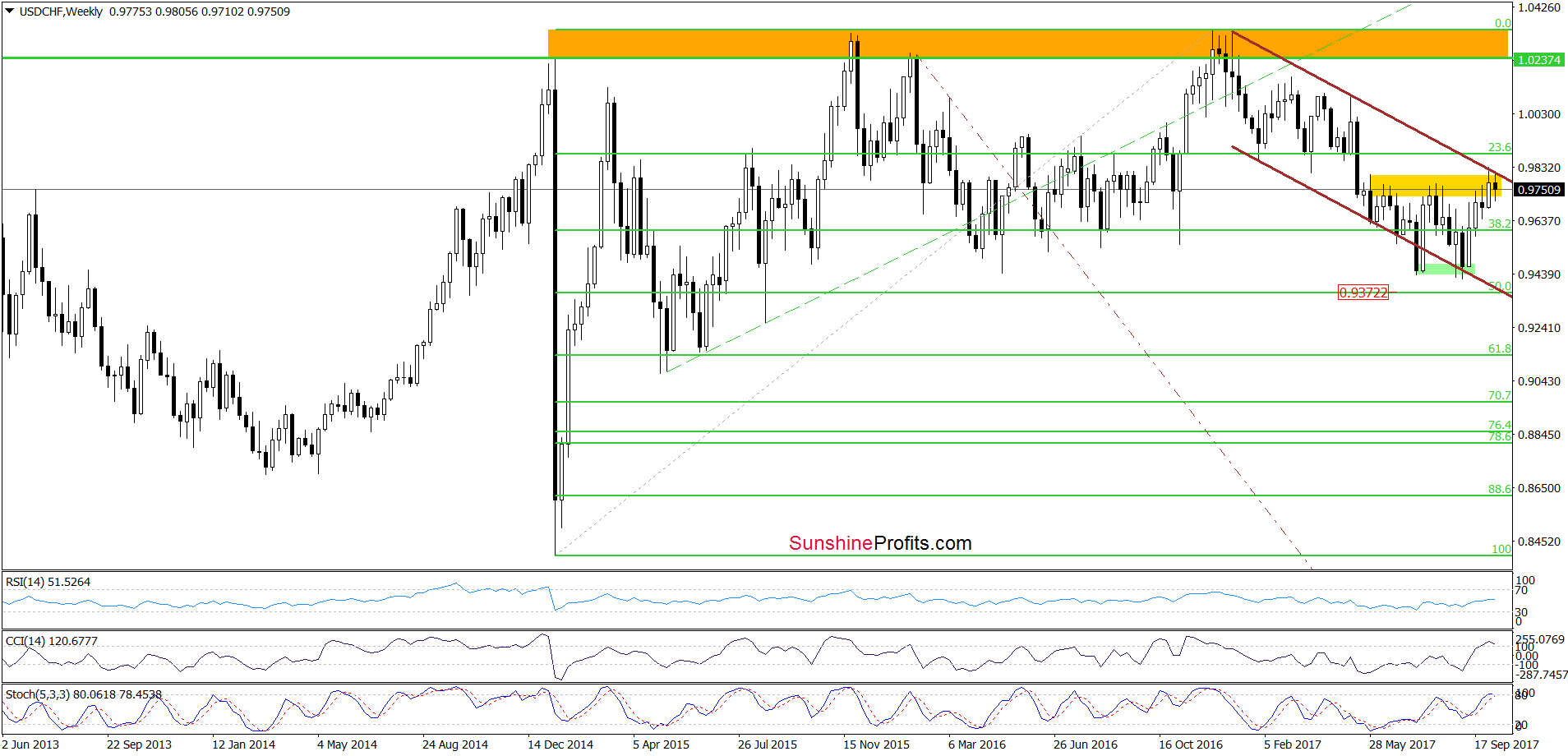Click the 100 Fibonacci level label
Image resolution: width=1568 pixels, height=756 pixels.
pyautogui.click(x=1501, y=549)
